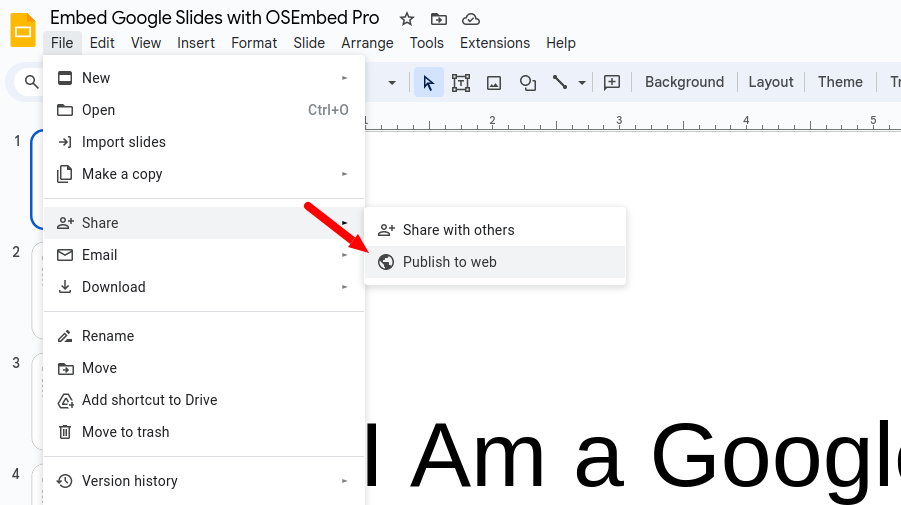Expand the Email submenu
The width and height of the screenshot is (901, 505).
[204, 255]
